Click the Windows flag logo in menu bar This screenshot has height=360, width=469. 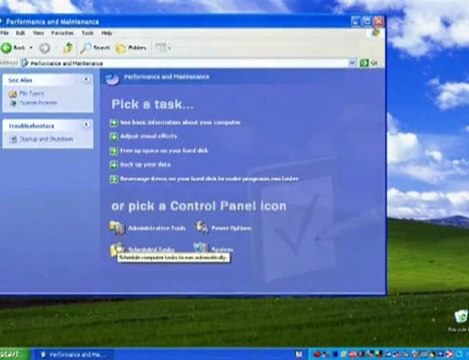tap(376, 33)
